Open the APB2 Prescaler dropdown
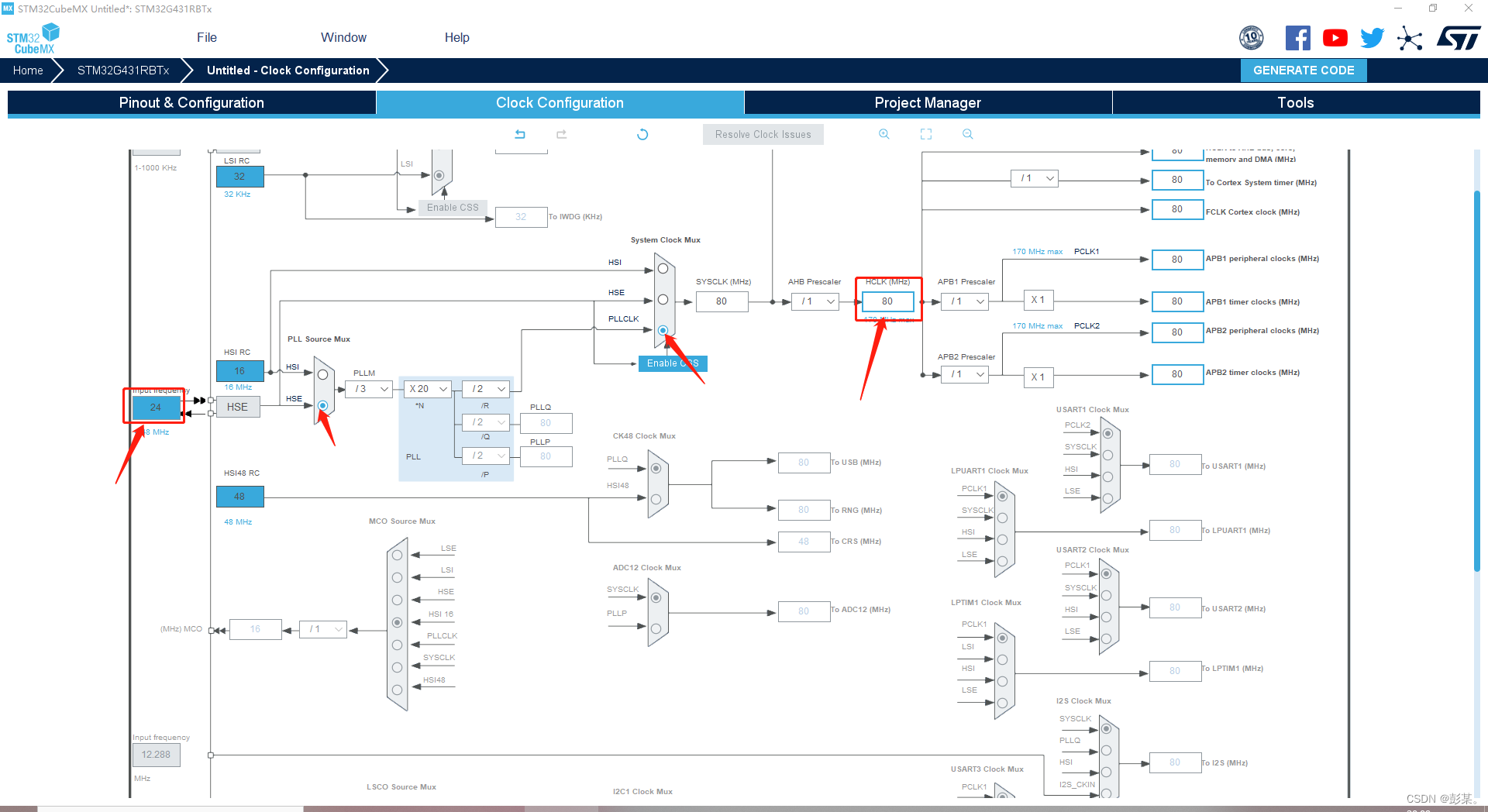 pos(966,374)
